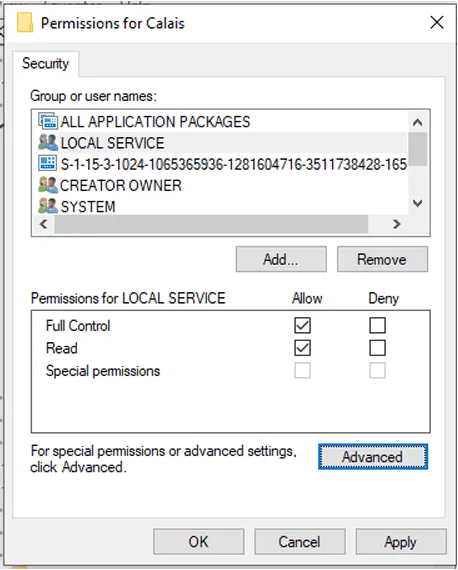Click the Cancel button
The height and width of the screenshot is (570, 458).
tap(300, 542)
